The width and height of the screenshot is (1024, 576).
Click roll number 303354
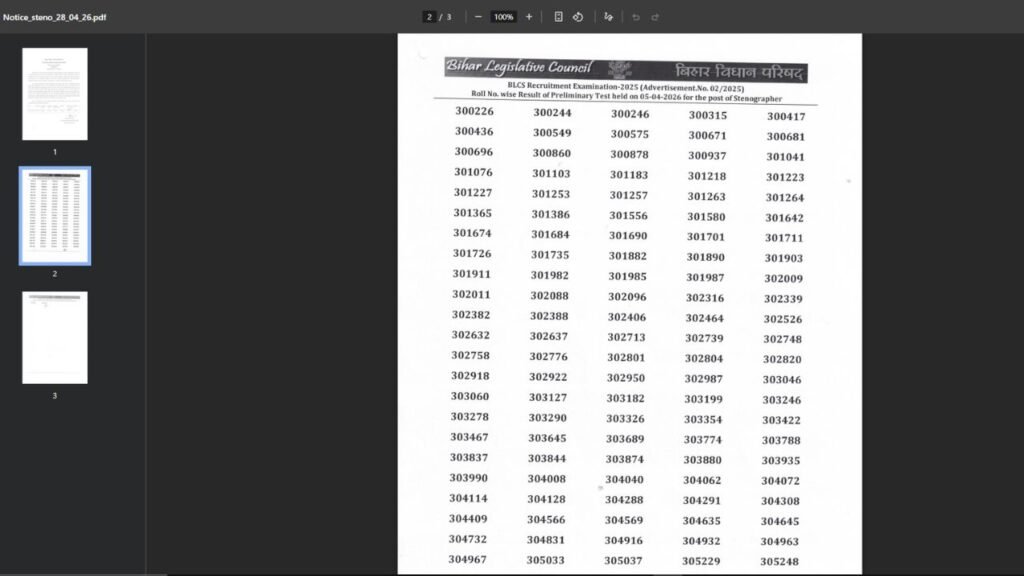pos(703,419)
